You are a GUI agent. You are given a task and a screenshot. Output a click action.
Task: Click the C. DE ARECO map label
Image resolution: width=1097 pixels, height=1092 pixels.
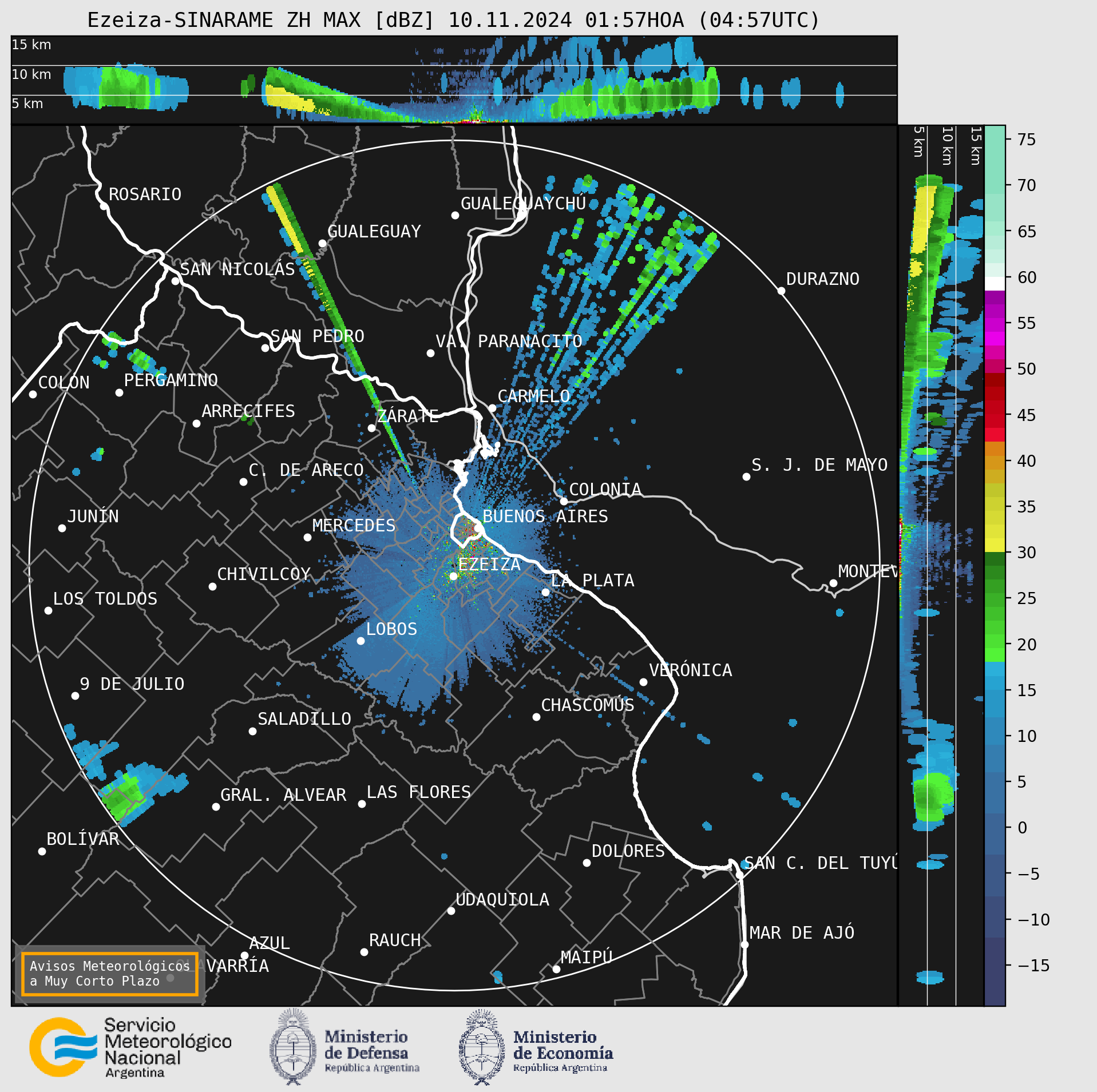(306, 470)
